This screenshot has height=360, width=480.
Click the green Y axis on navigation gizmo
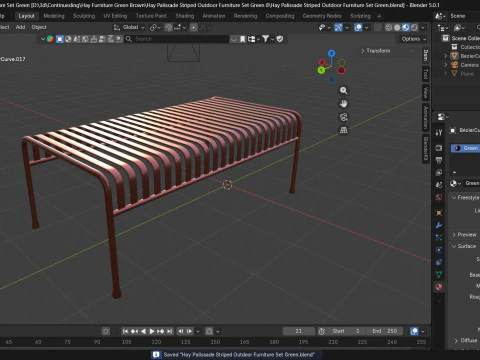pos(321,70)
